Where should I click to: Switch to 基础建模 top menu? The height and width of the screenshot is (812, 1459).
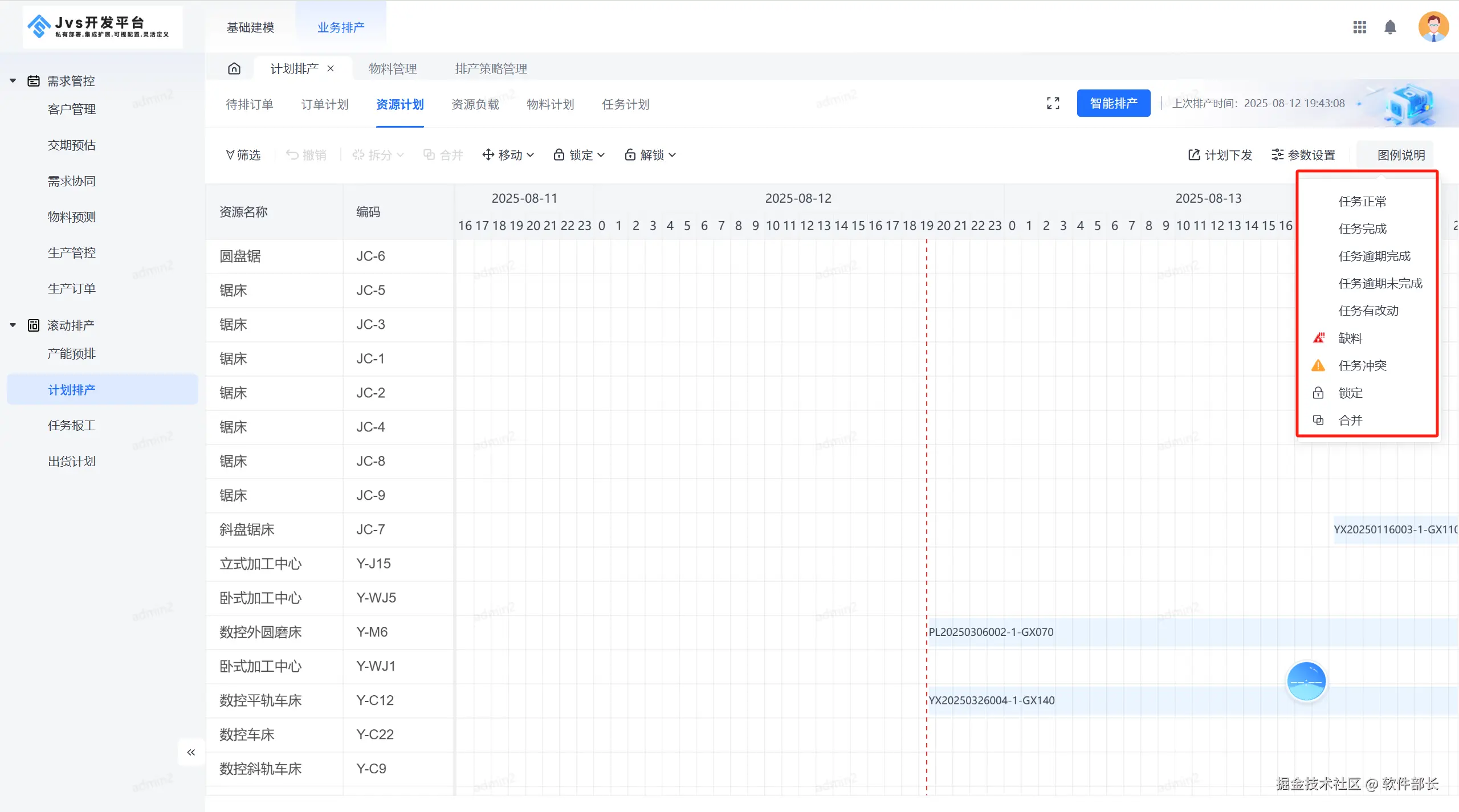[x=250, y=27]
